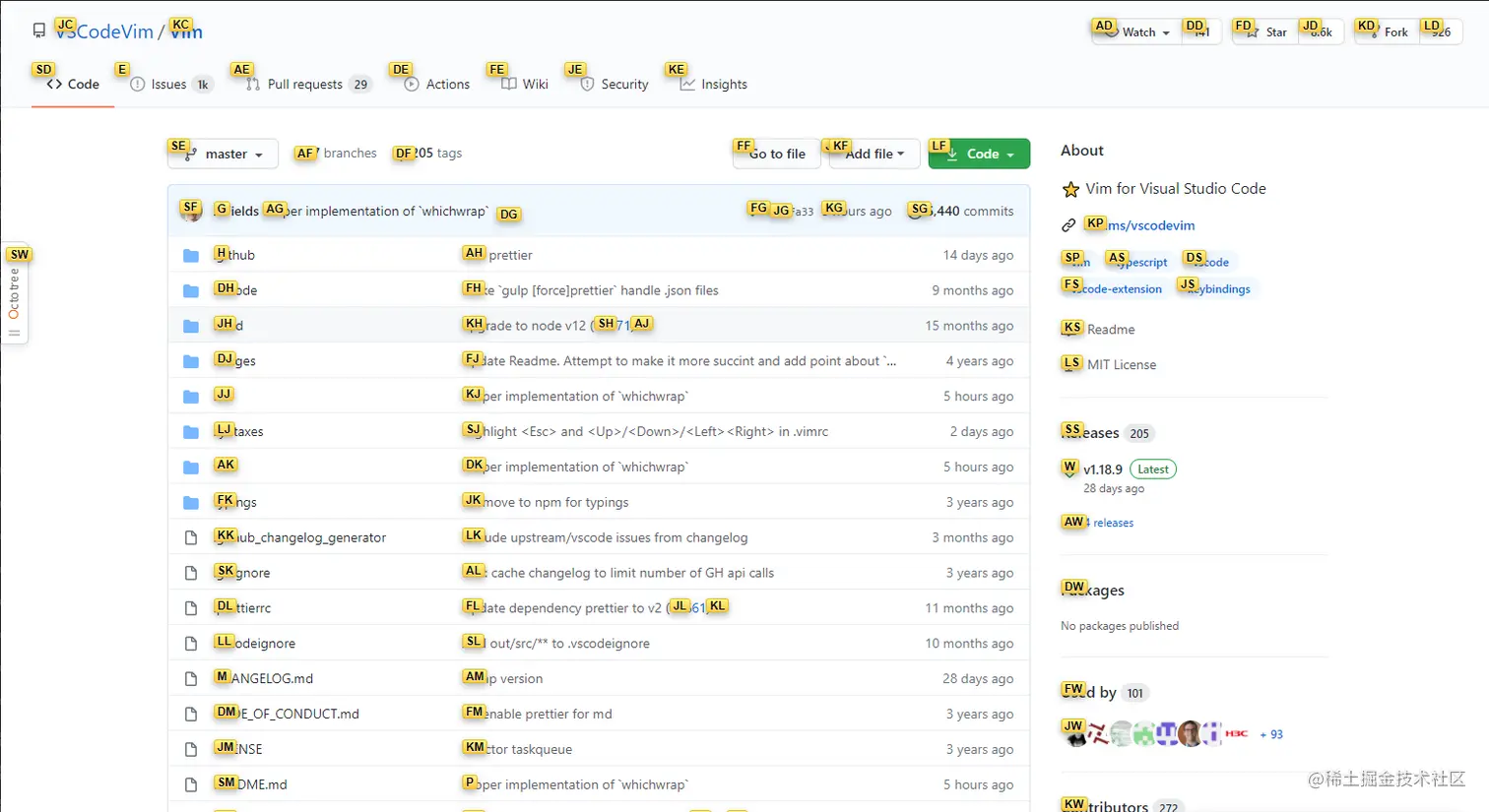Viewport: 1489px width, 812px height.
Task: Open the 205 tags link
Action: (x=428, y=154)
